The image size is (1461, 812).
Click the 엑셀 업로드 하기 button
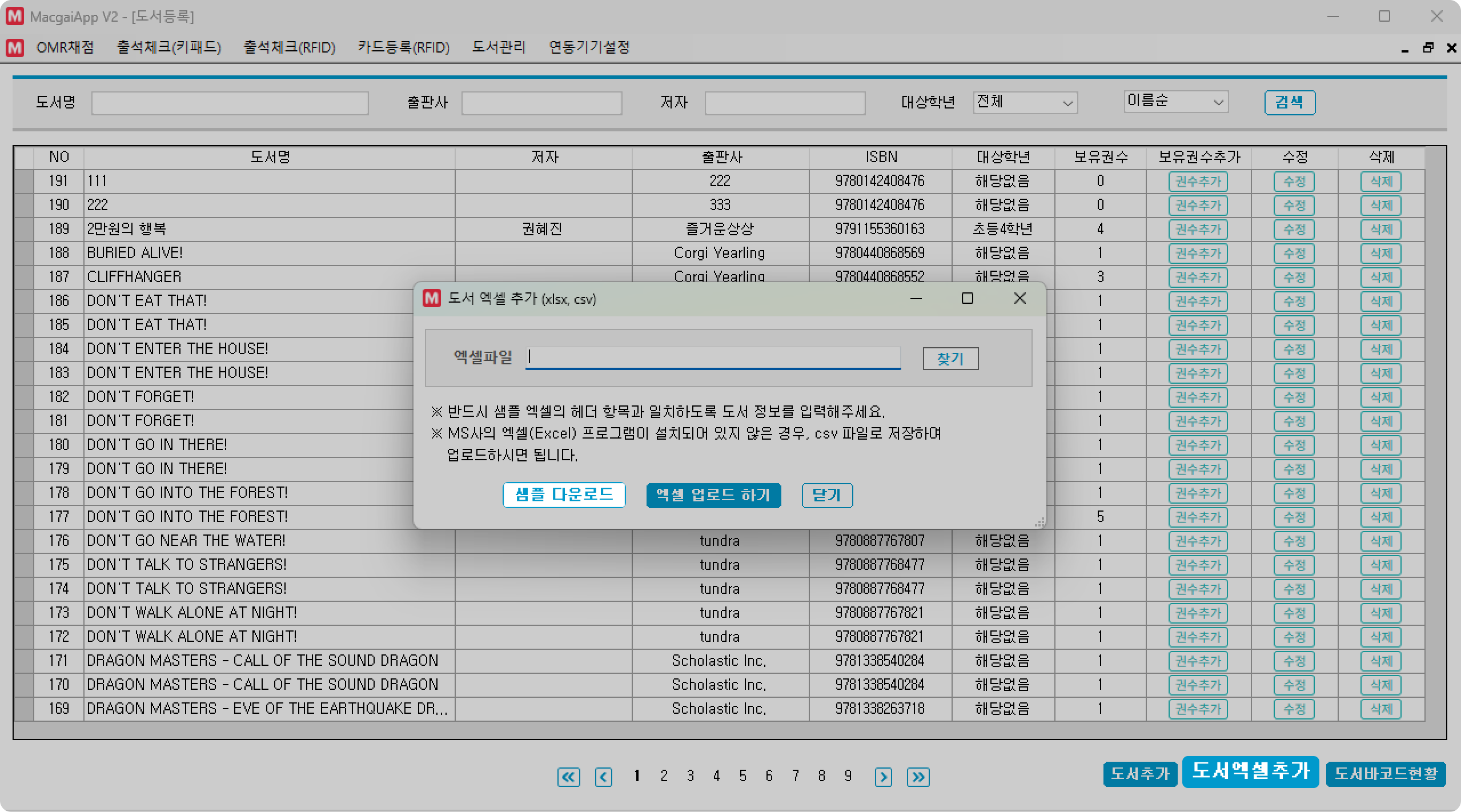click(x=713, y=495)
